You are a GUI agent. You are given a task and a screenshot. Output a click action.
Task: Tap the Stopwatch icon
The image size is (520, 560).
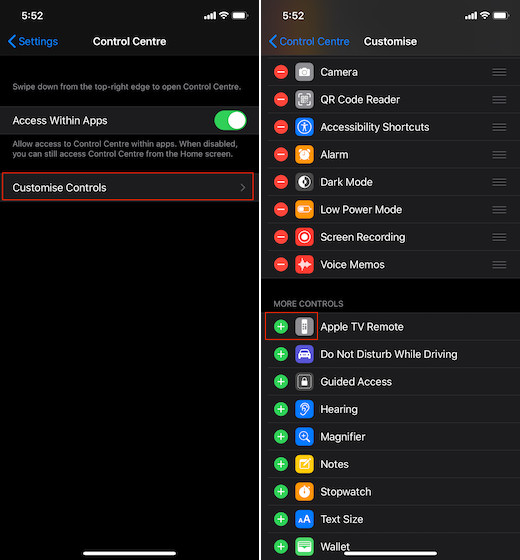pyautogui.click(x=304, y=491)
